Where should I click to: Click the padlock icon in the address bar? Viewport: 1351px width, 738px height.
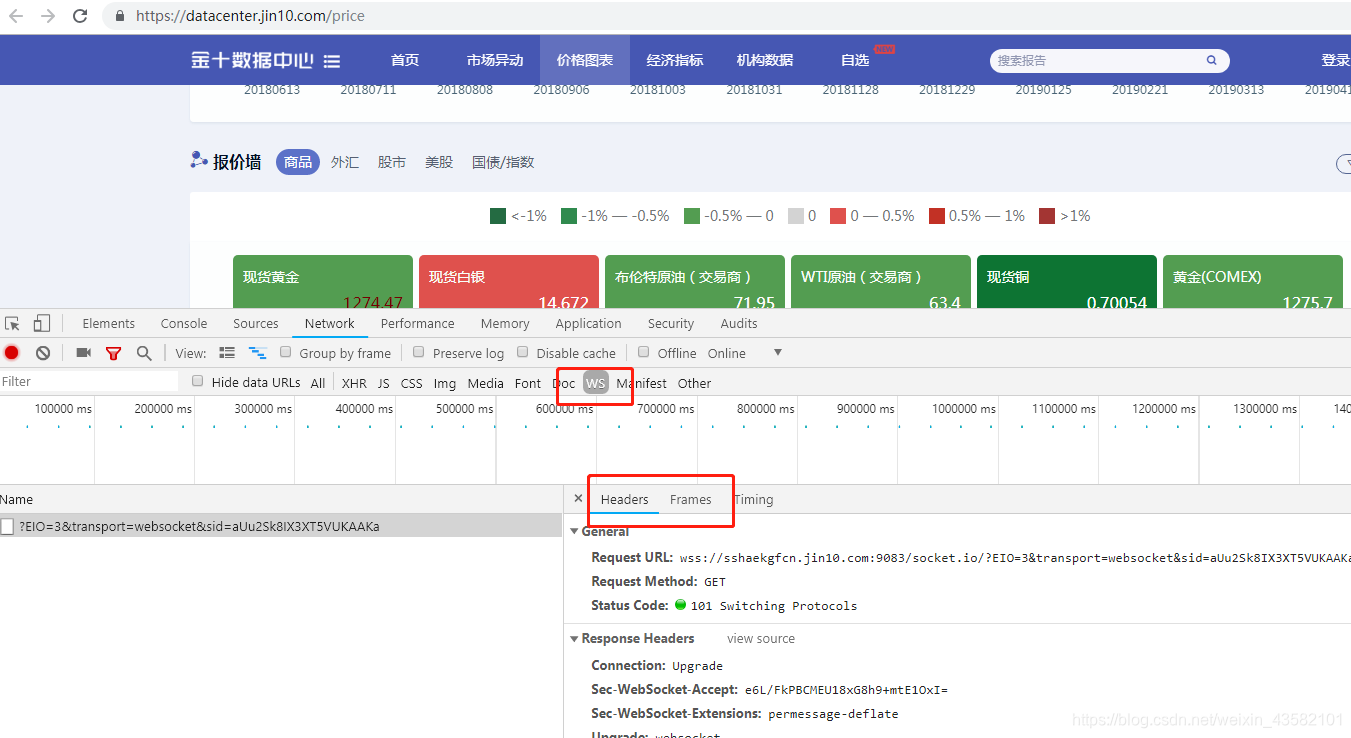120,16
